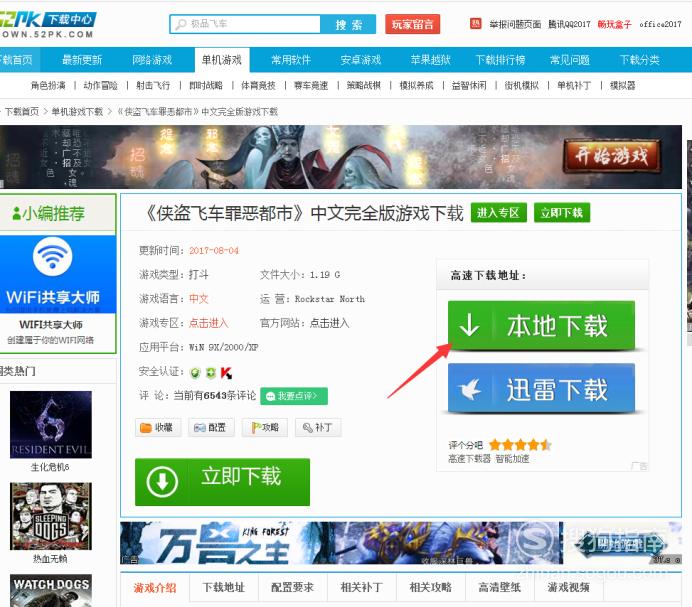Open 模拟器 category link
692x607 pixels.
tap(622, 86)
